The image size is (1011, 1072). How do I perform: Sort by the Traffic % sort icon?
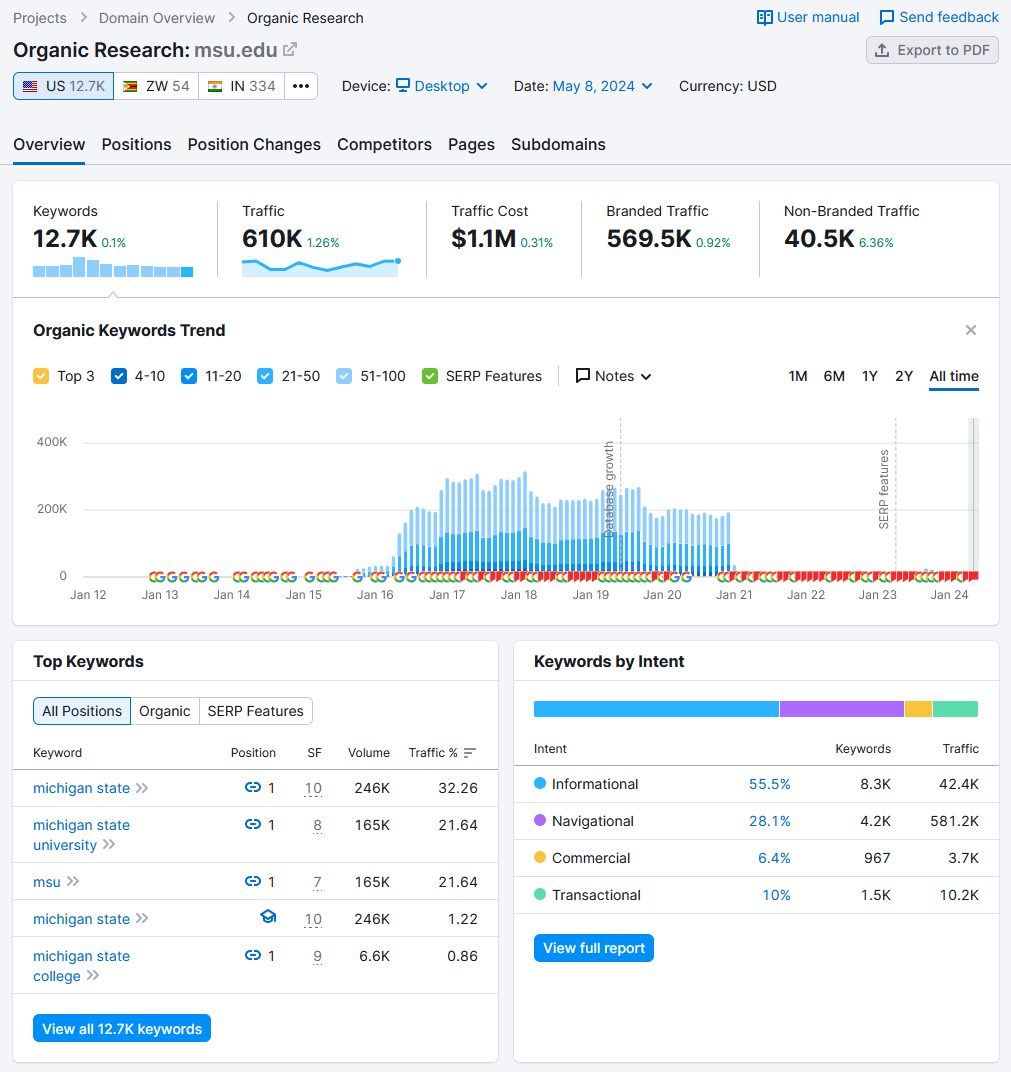tap(470, 753)
